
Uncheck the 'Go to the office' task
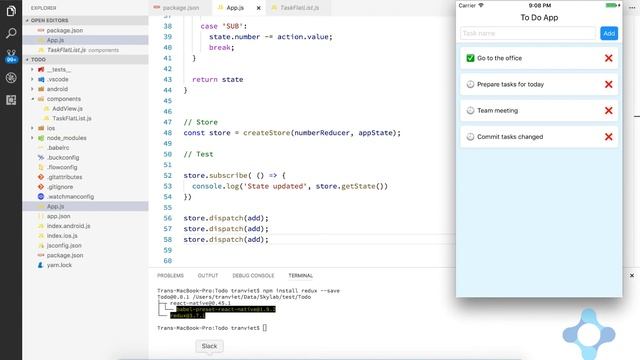pos(470,58)
